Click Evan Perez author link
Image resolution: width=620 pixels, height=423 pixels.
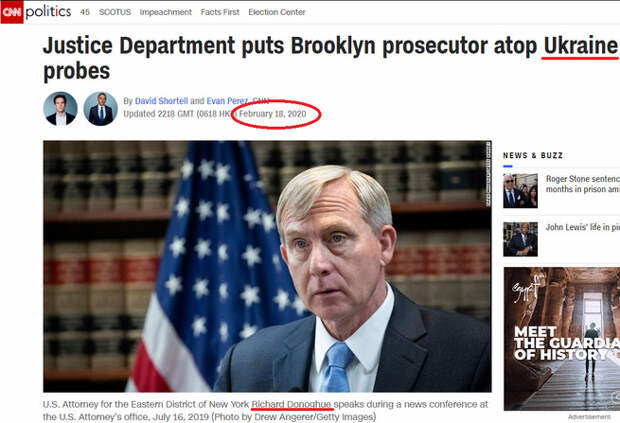pyautogui.click(x=227, y=101)
